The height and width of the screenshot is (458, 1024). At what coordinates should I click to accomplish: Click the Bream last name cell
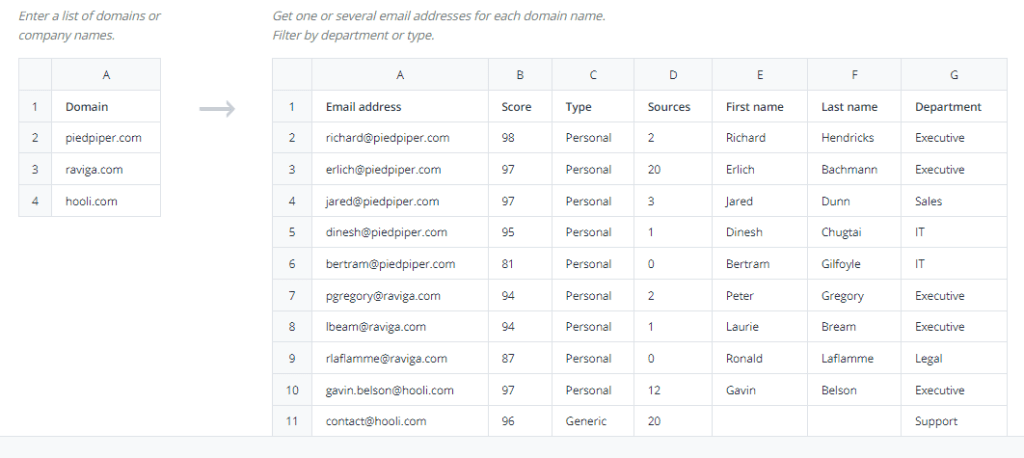(x=854, y=327)
